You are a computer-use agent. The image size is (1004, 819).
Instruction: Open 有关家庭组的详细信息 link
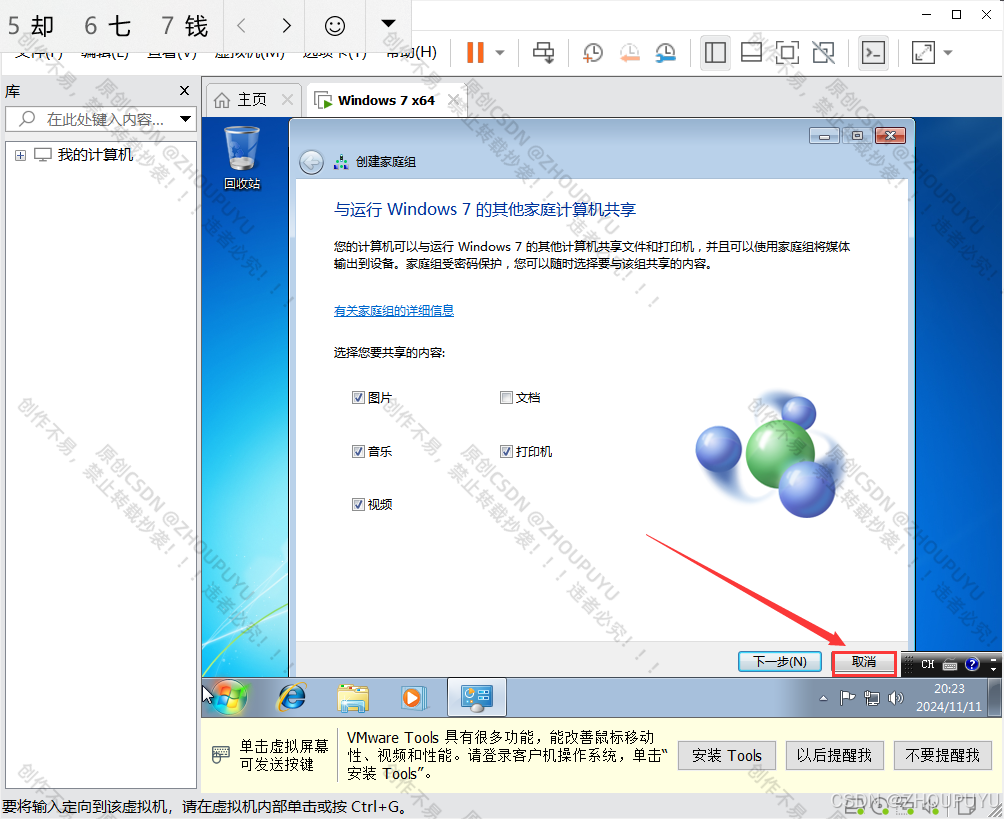pos(394,311)
